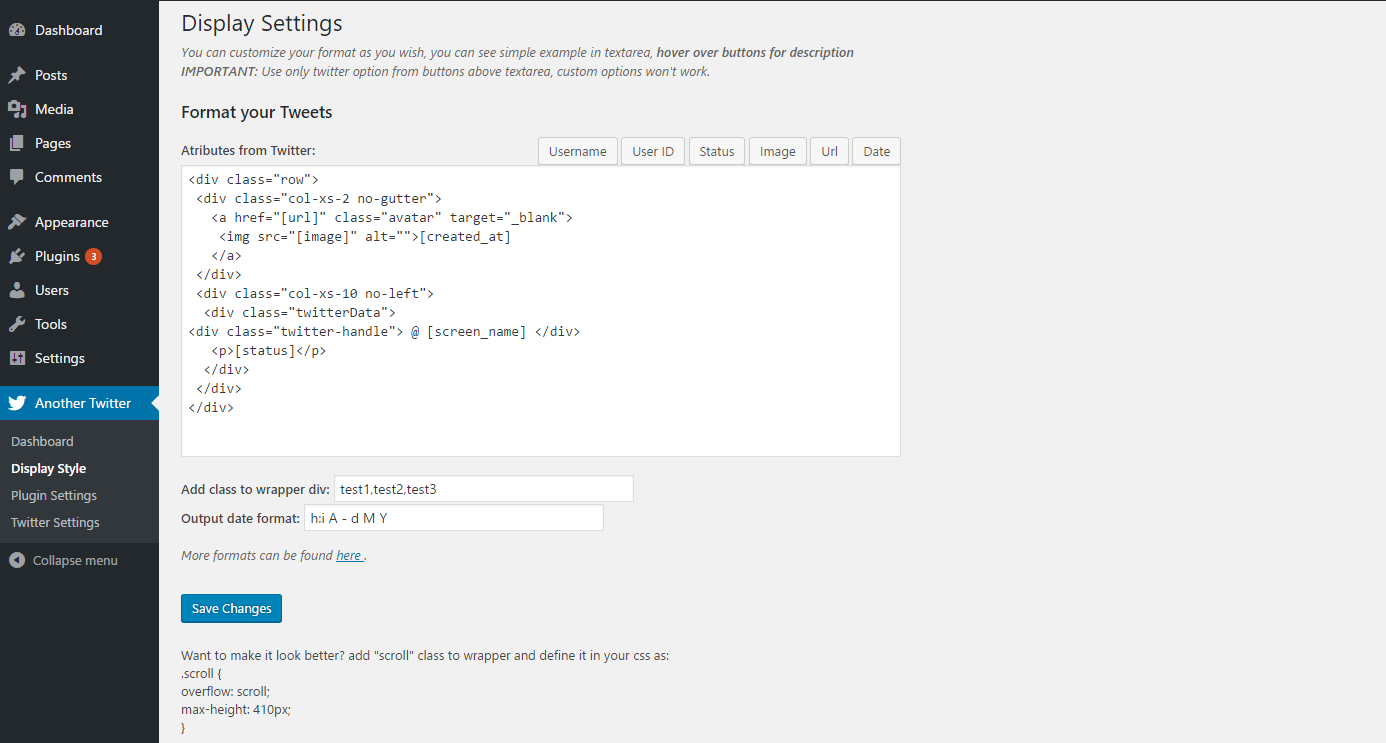
Task: Open the Posts menu label
Action: (x=51, y=75)
